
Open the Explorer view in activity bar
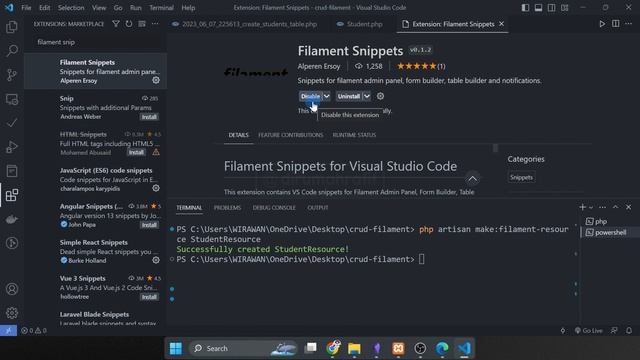tap(12, 27)
